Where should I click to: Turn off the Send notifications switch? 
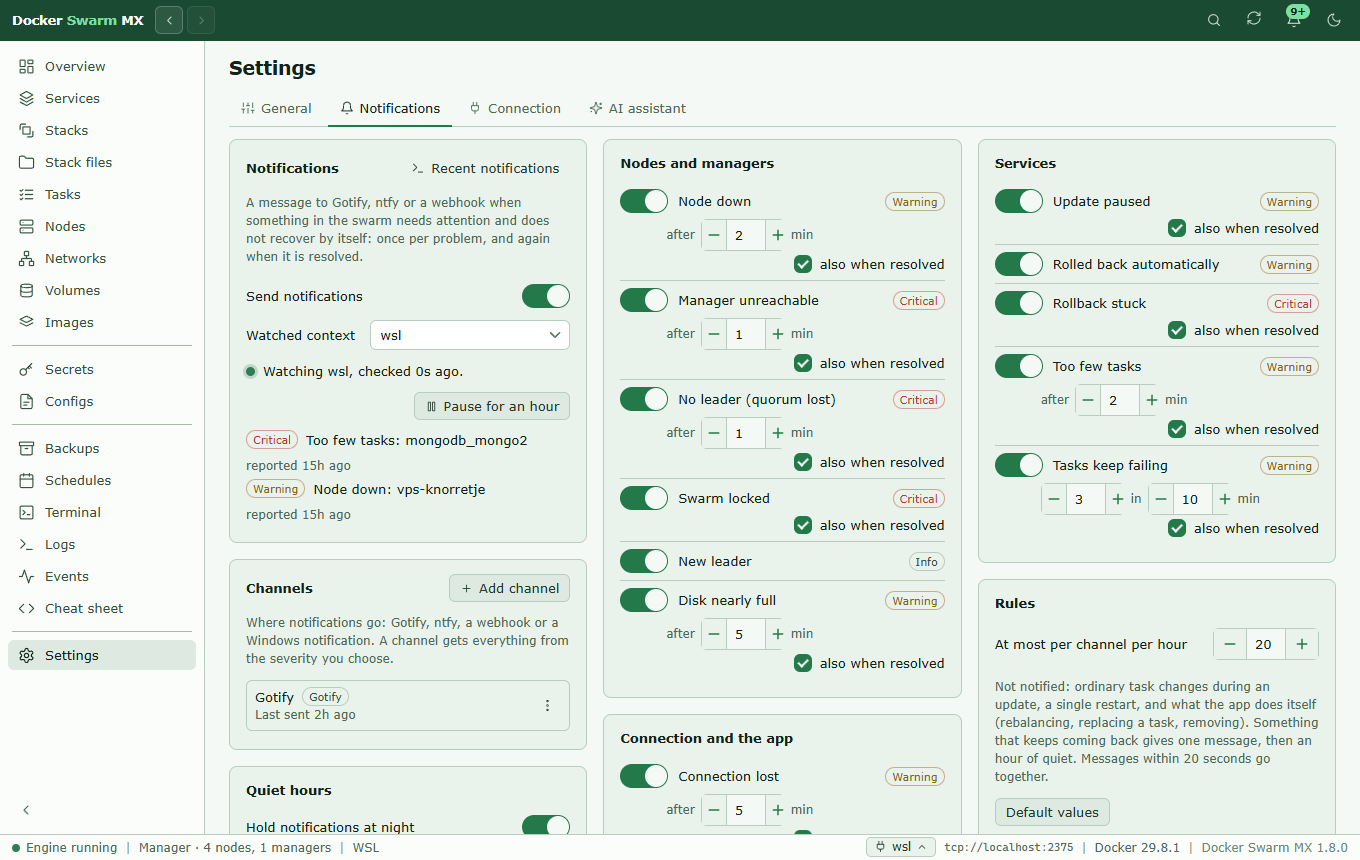point(546,296)
